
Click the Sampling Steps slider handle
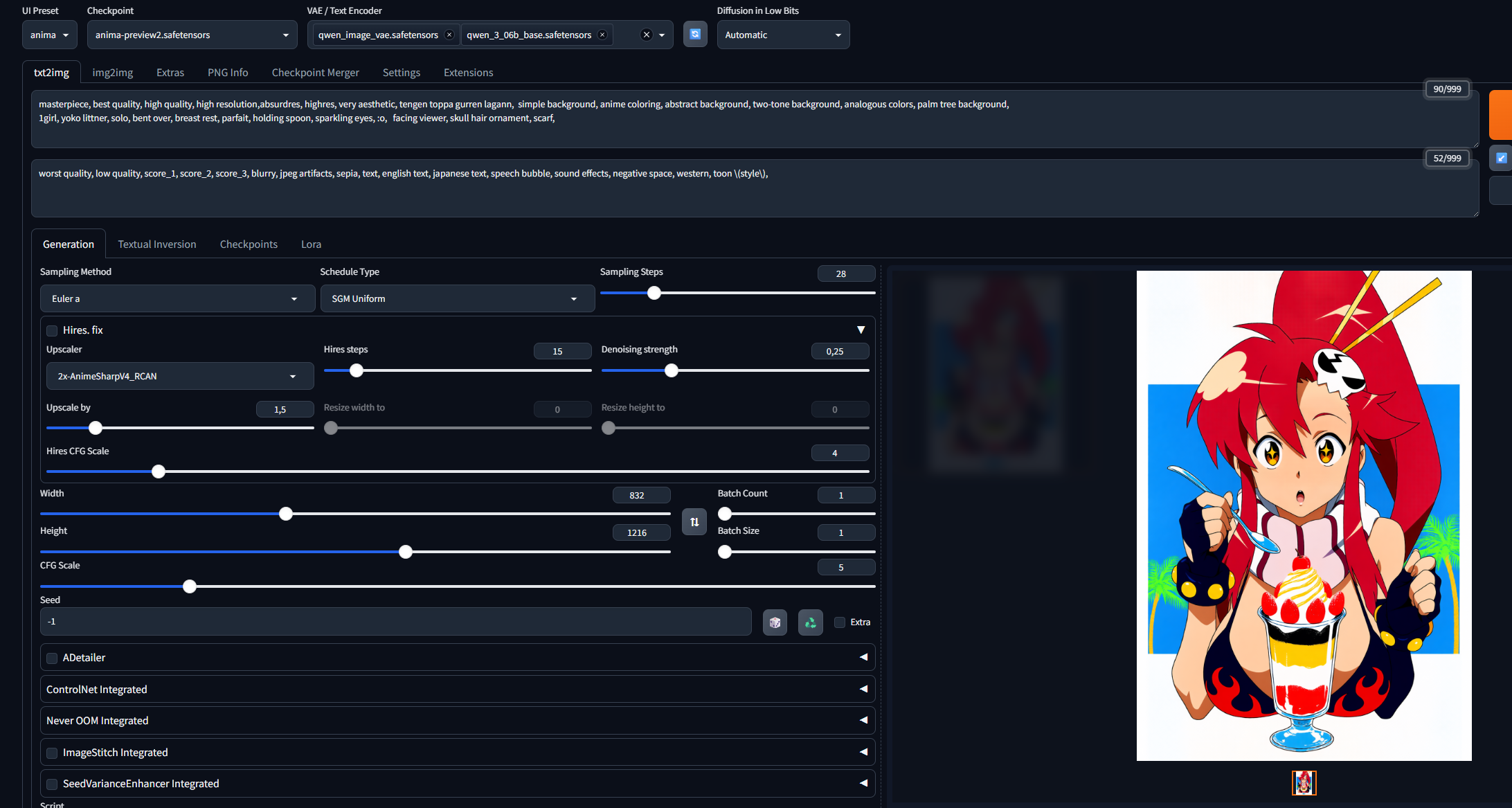pyautogui.click(x=654, y=293)
